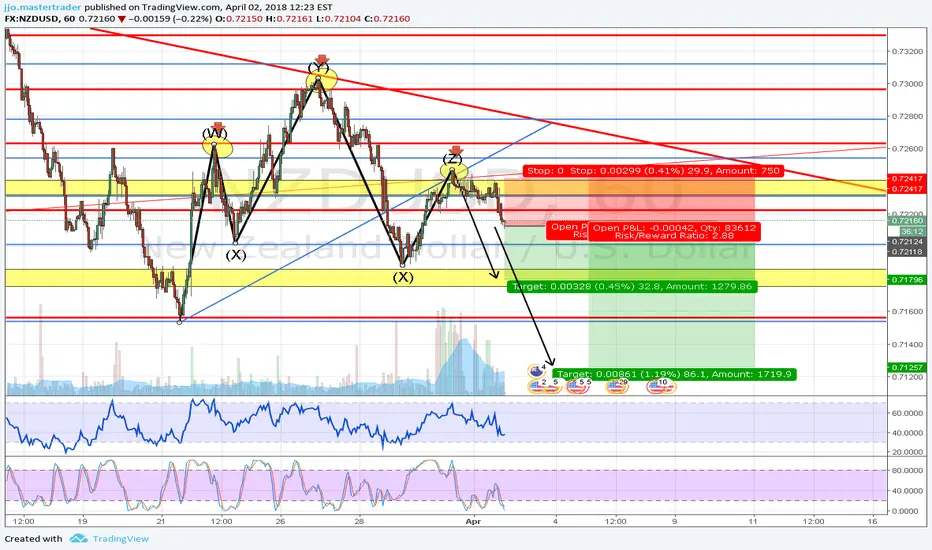Click the 0.71600 price axis label

click(906, 311)
